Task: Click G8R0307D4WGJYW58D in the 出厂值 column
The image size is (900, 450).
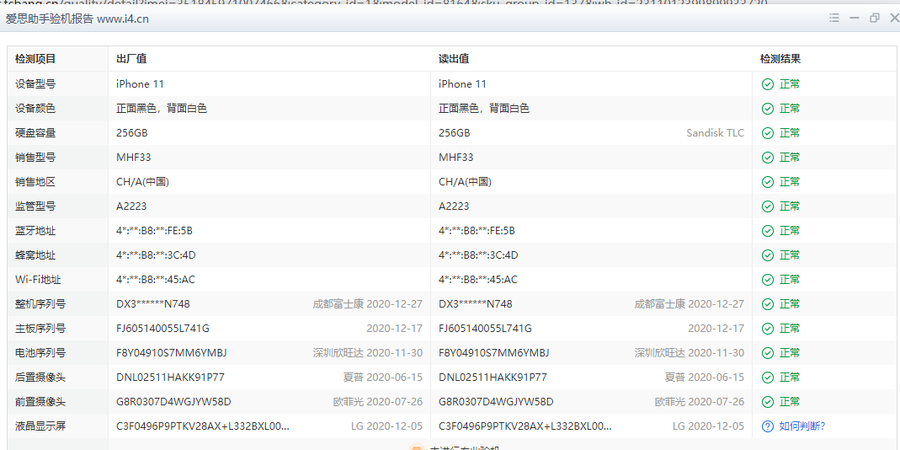Action: click(174, 401)
